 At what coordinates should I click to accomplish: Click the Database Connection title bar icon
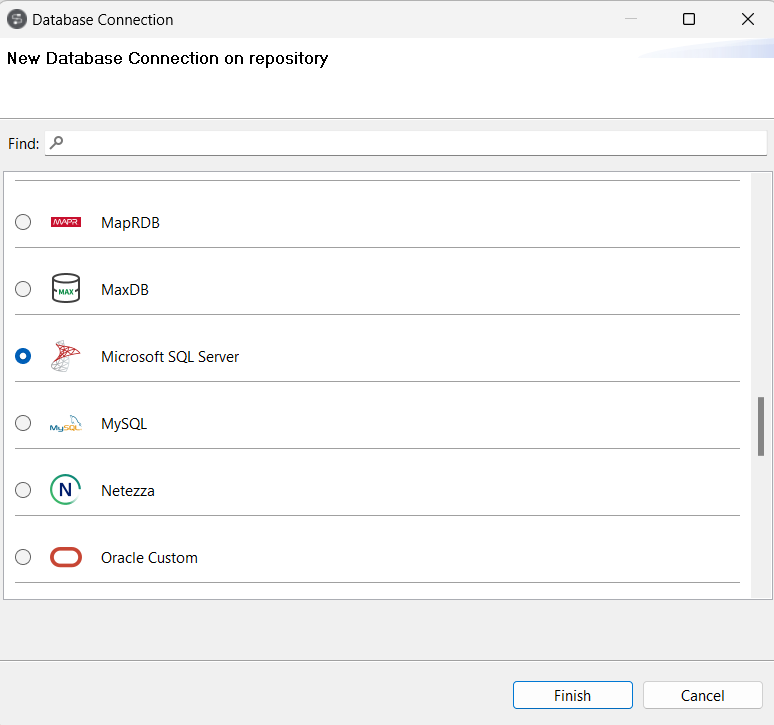(17, 19)
